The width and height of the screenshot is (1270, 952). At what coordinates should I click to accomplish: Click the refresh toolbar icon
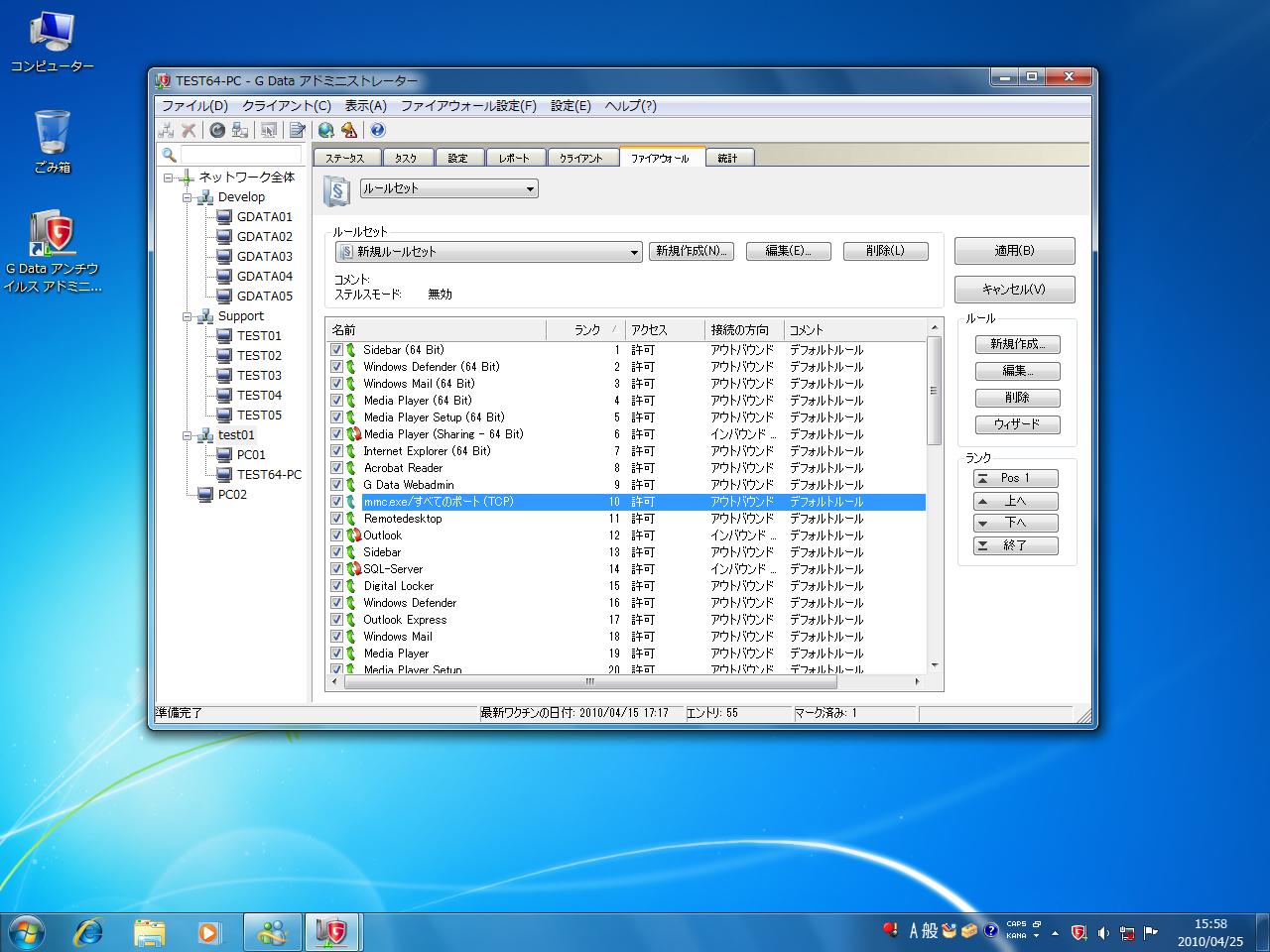pos(217,130)
